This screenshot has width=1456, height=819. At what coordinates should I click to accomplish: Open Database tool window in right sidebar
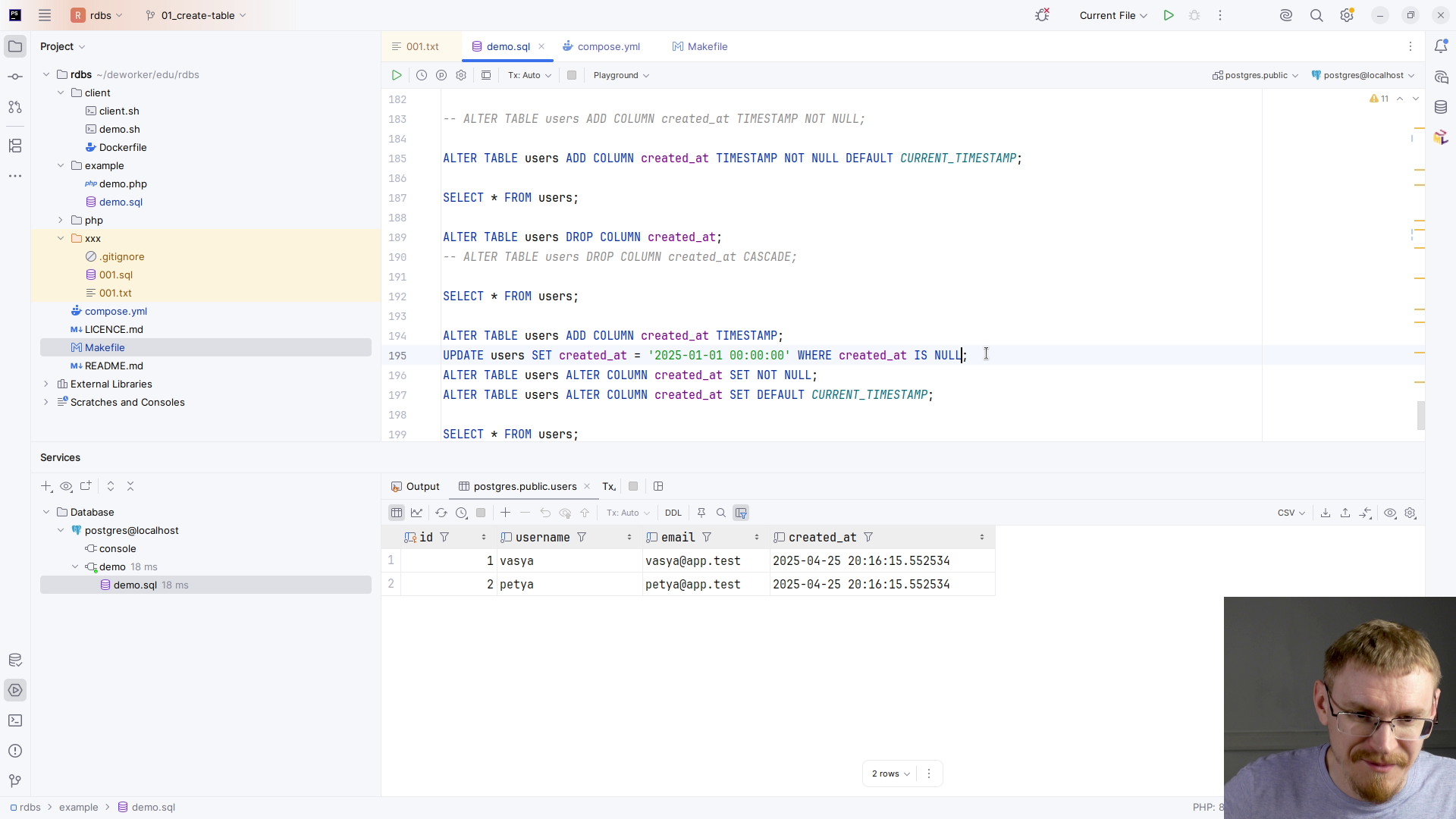pos(1441,108)
